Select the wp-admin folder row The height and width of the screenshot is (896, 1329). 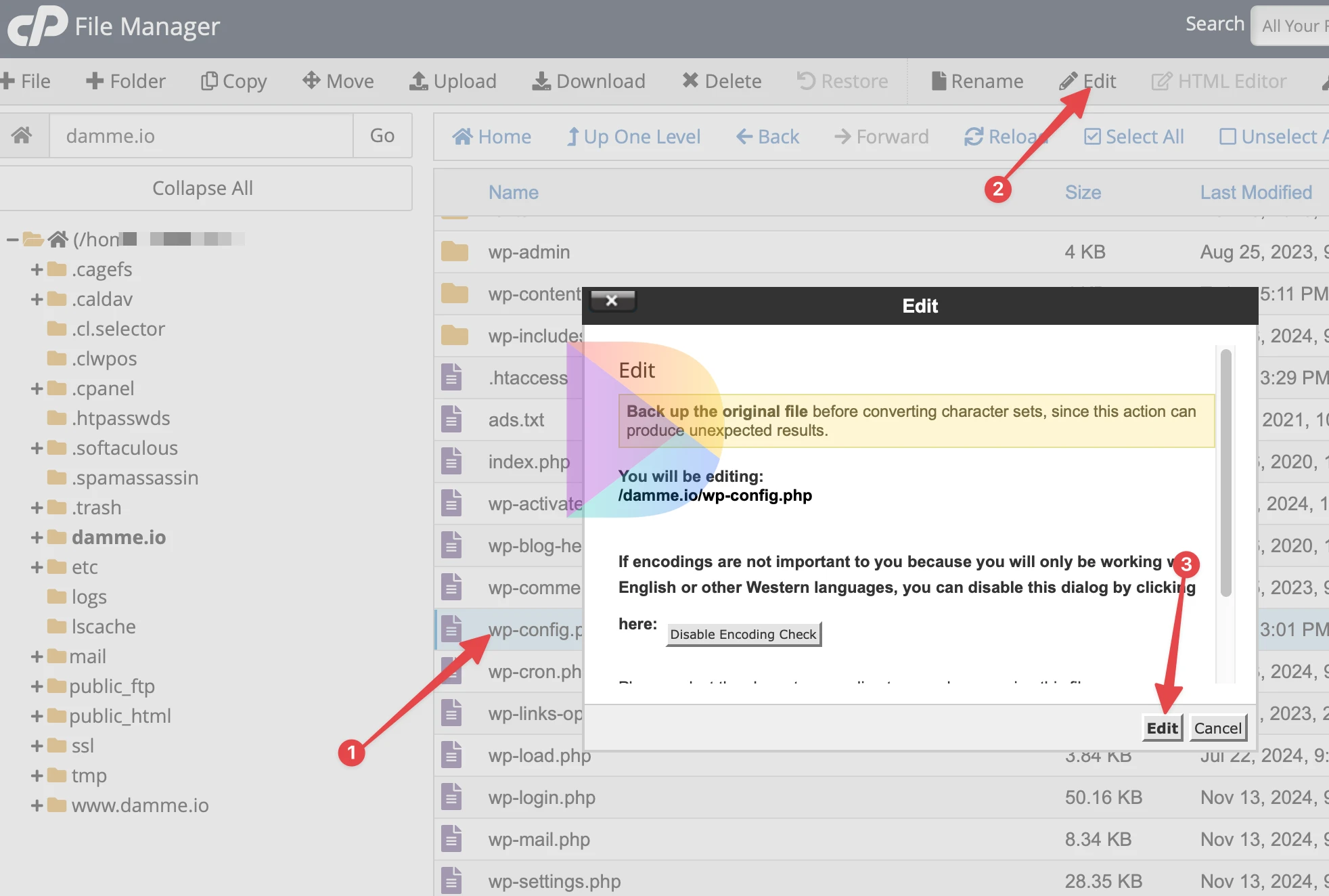(881, 252)
